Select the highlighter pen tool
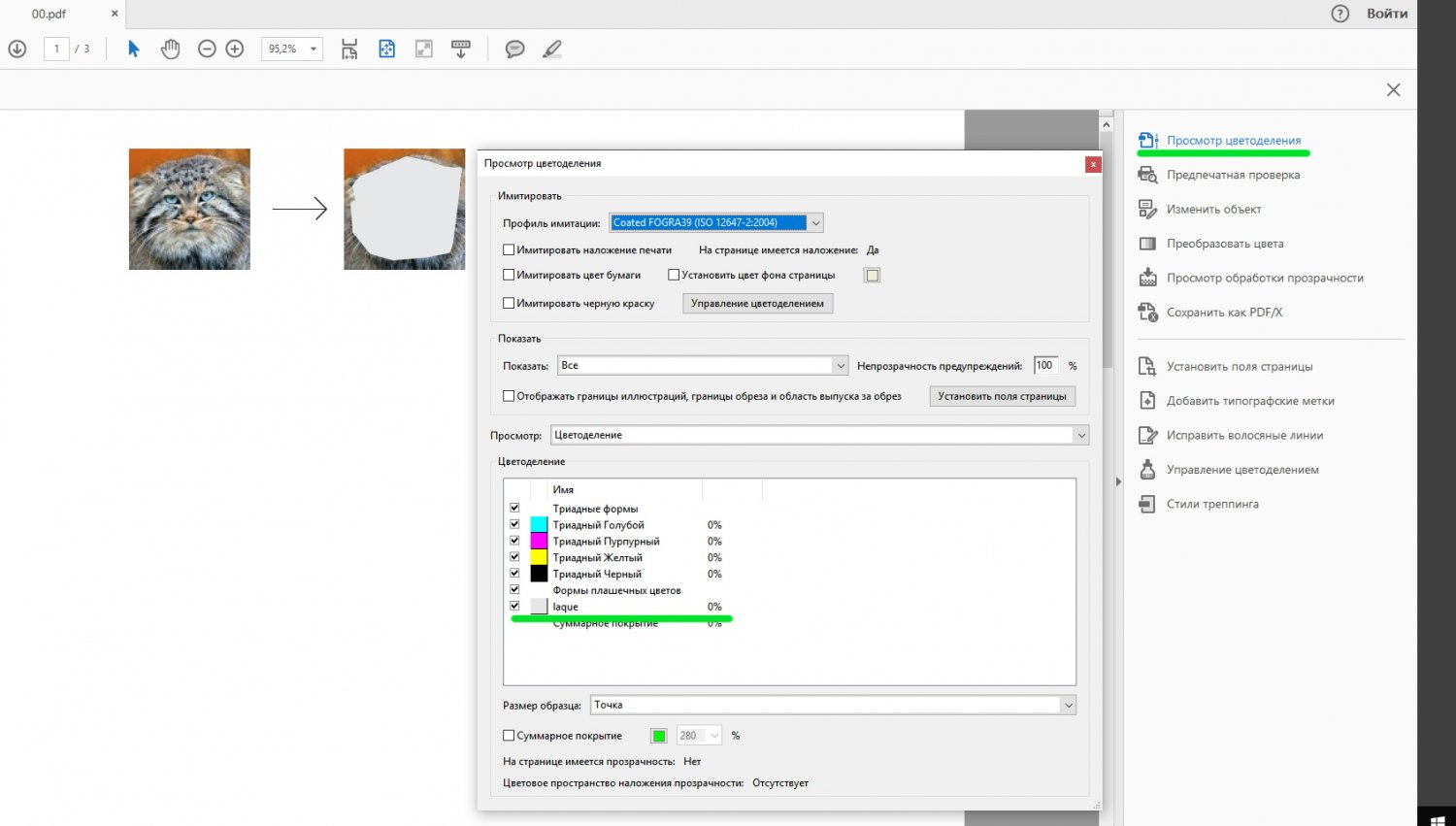1456x826 pixels. click(551, 49)
